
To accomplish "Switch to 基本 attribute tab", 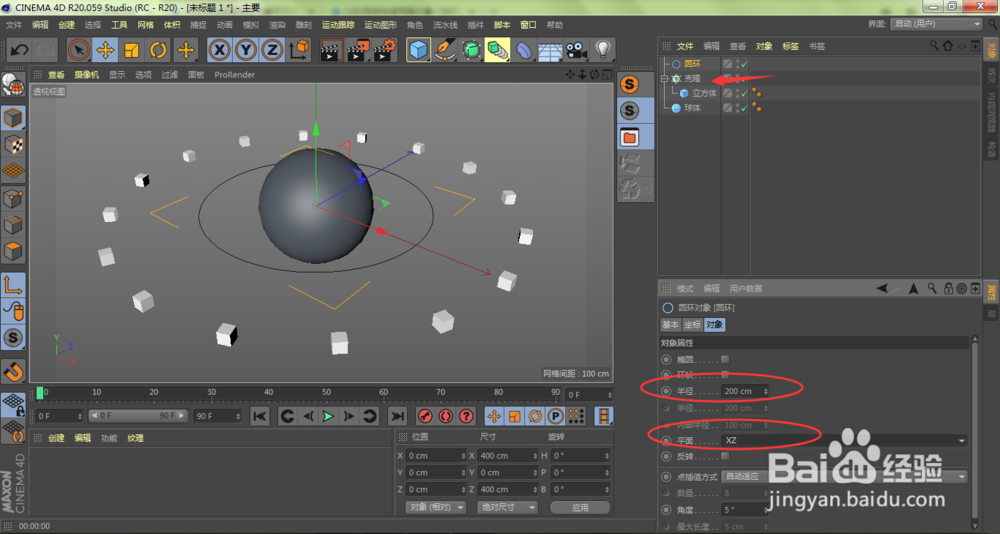I will pos(670,325).
